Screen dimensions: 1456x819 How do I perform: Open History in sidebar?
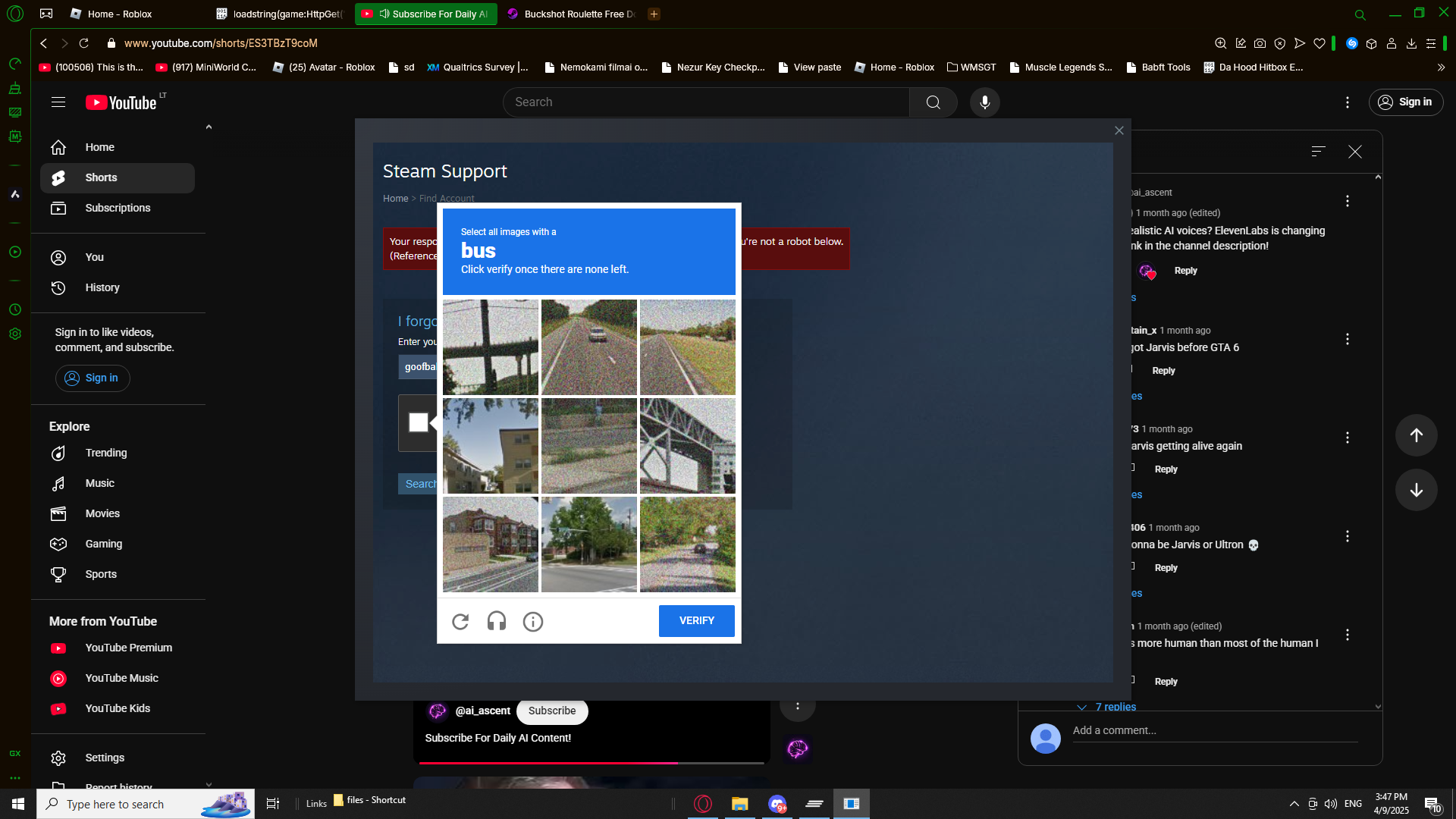118,287
